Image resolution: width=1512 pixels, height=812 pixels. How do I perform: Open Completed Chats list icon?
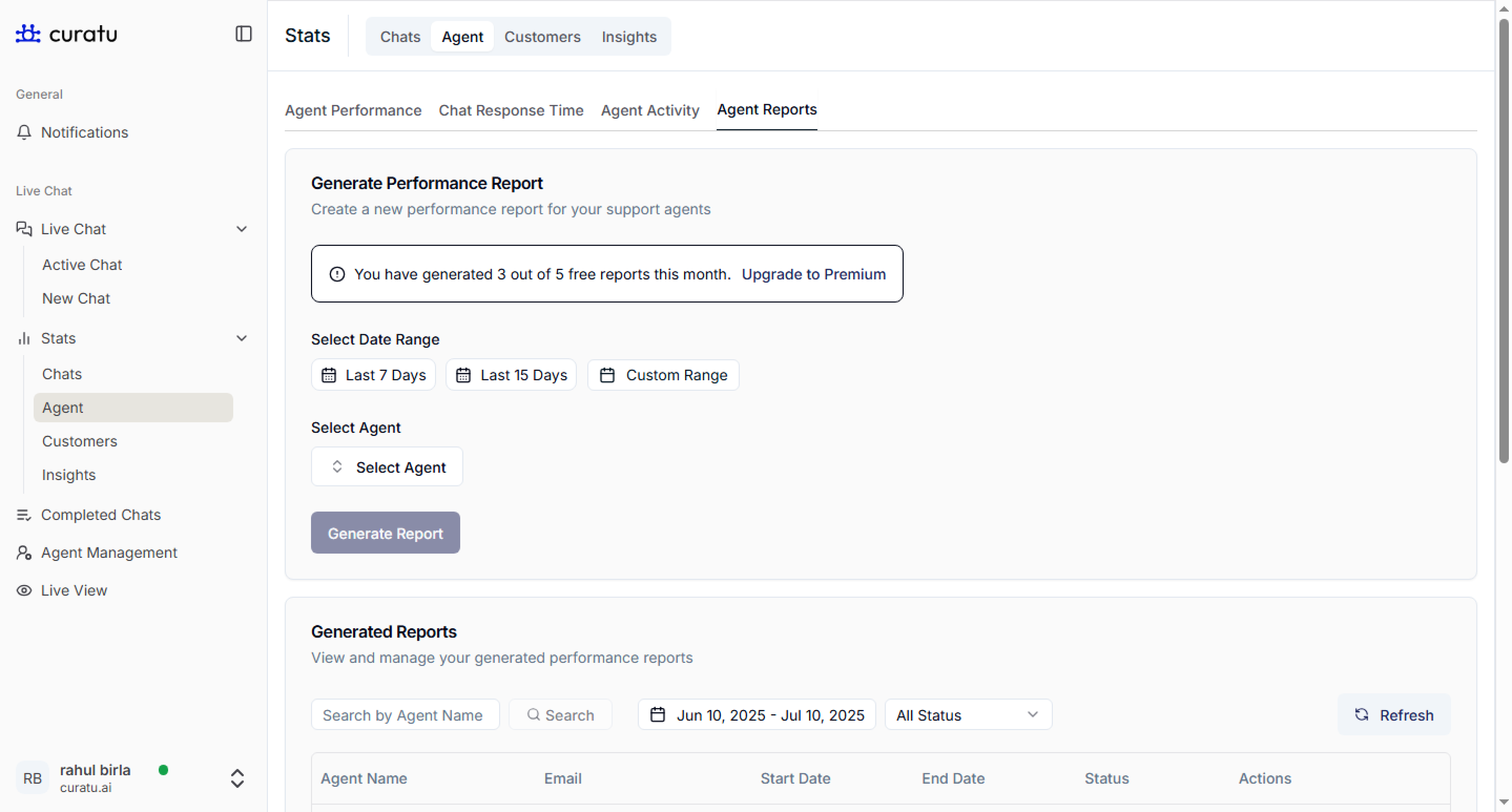click(x=24, y=515)
